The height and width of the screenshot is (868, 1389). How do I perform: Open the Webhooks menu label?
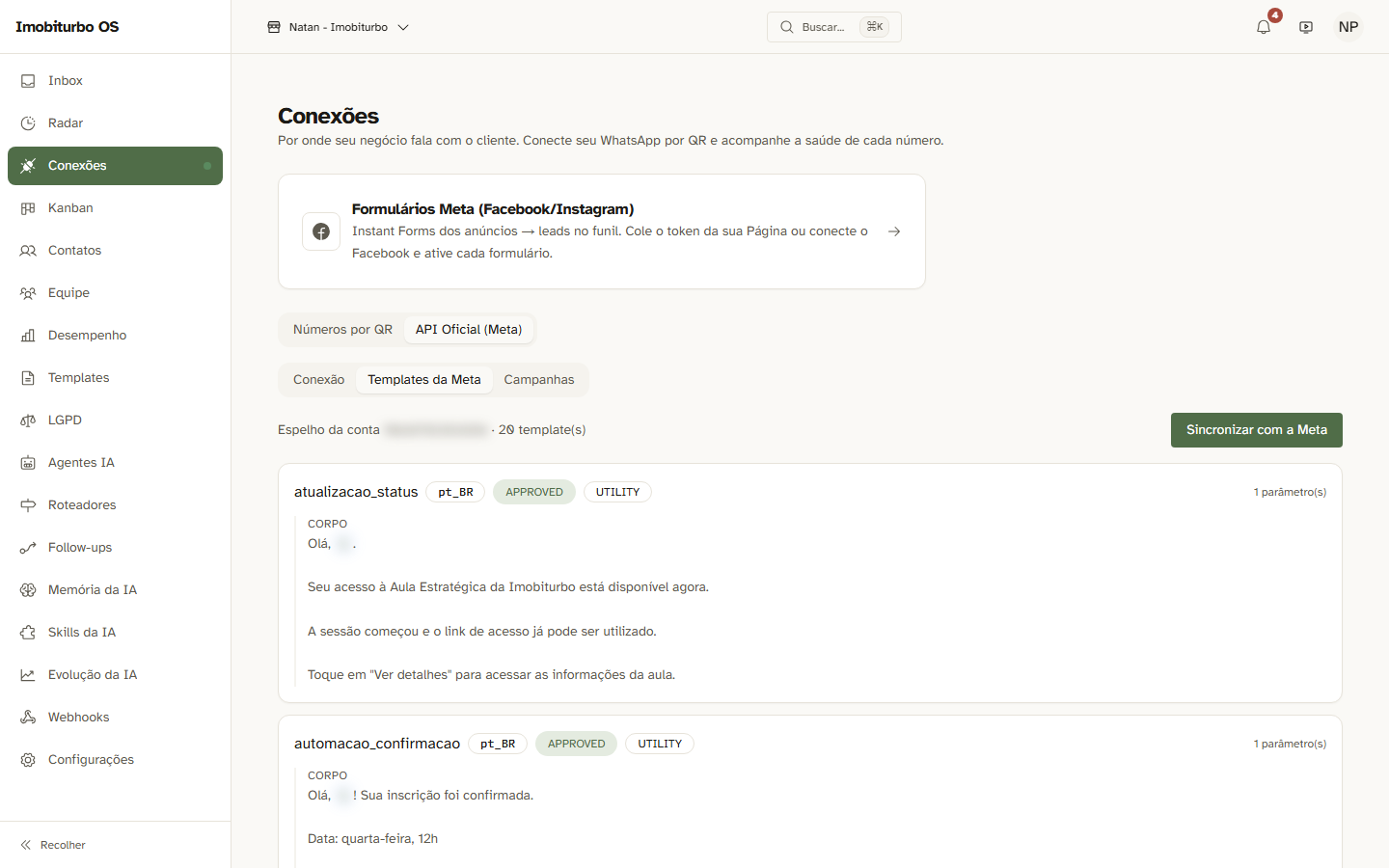click(78, 718)
